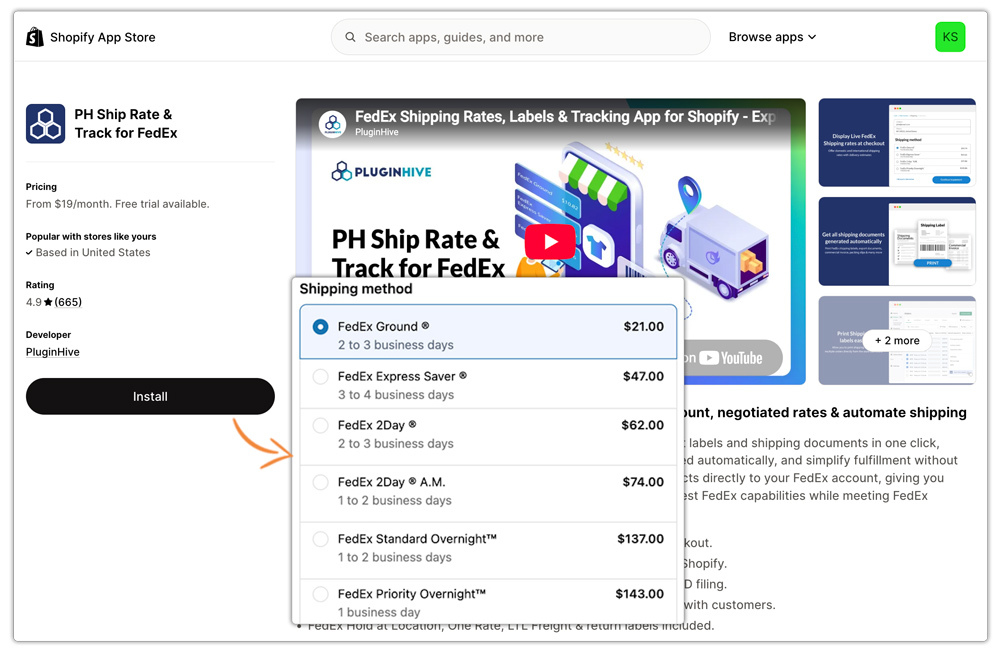
Task: Open the Display Live FedEx rates thumbnail
Action: pyautogui.click(x=897, y=142)
